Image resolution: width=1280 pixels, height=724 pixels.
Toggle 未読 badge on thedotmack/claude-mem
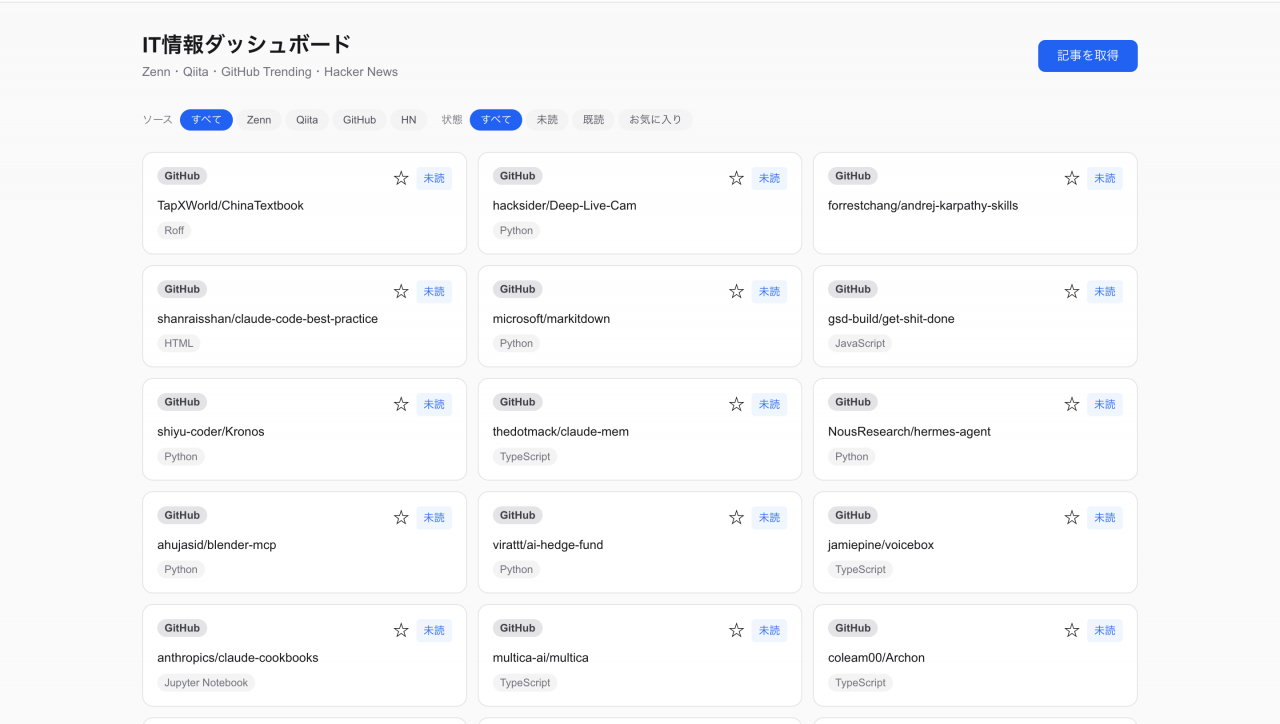[769, 404]
